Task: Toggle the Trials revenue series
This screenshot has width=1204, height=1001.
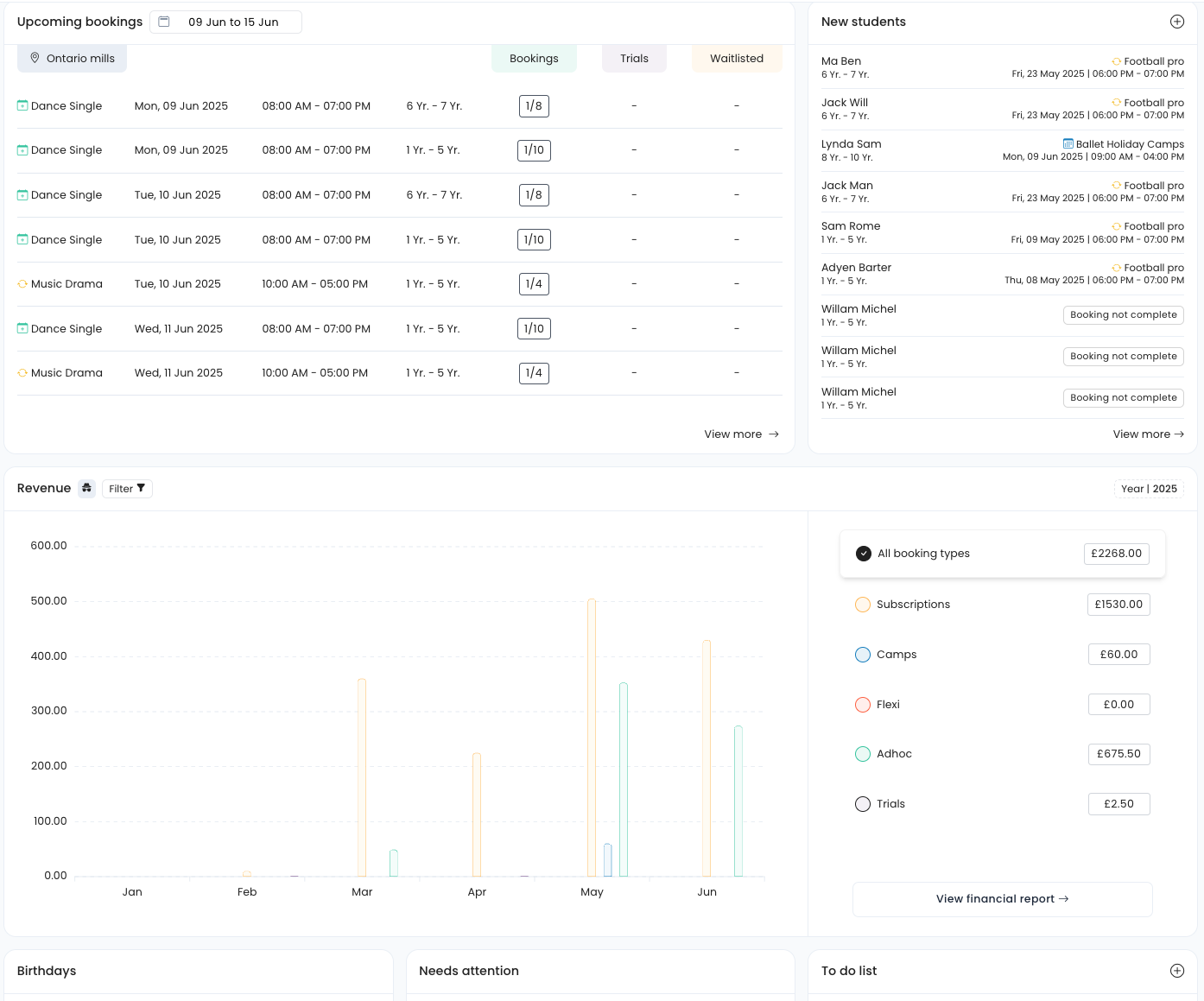Action: click(x=863, y=804)
